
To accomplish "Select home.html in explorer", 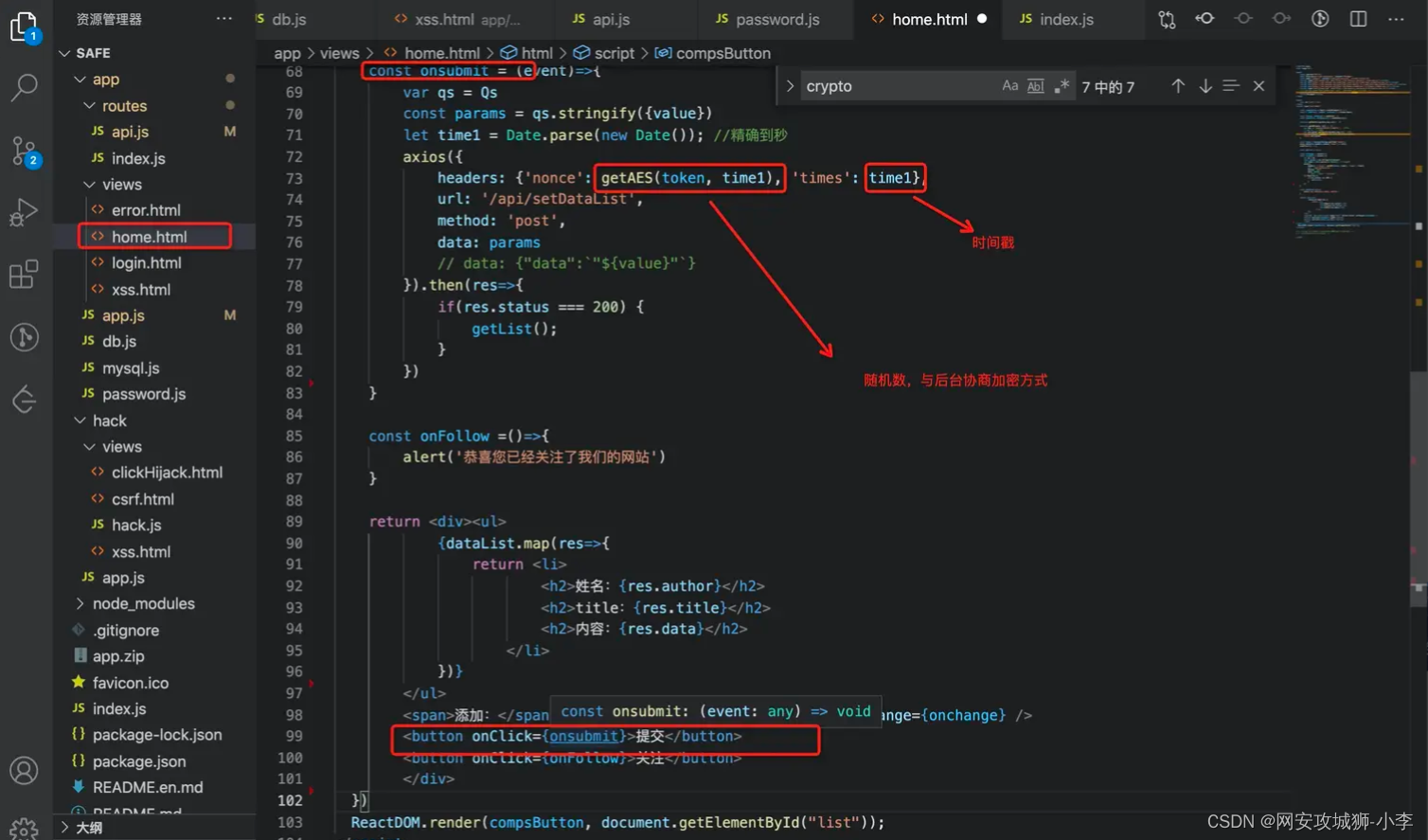I will click(149, 237).
